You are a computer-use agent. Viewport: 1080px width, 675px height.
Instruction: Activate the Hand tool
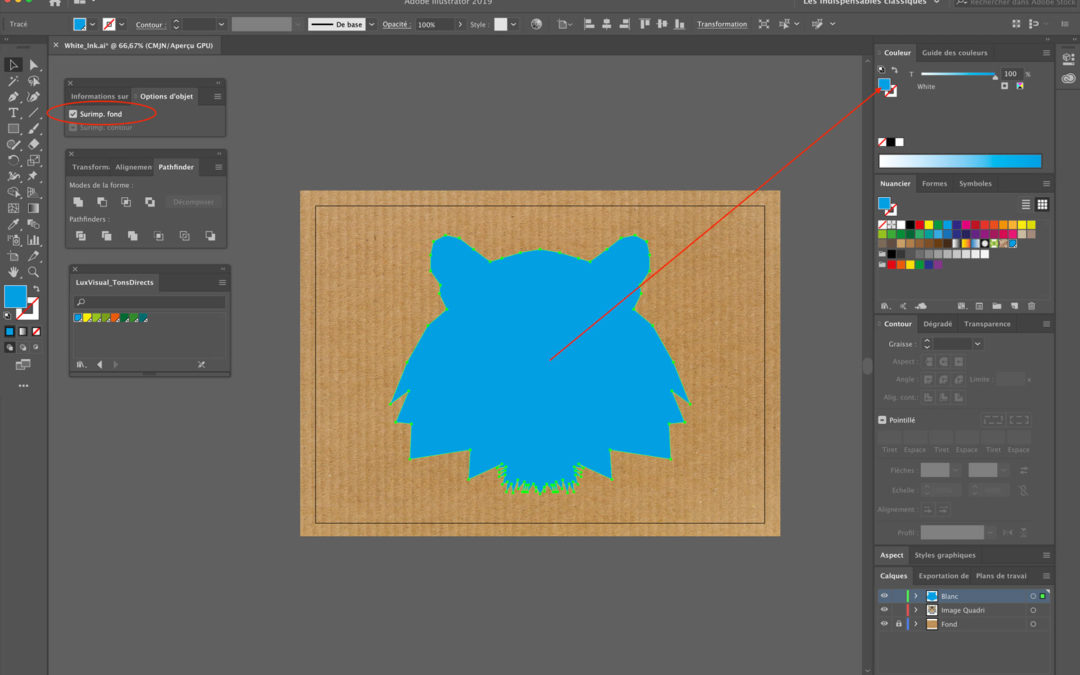pyautogui.click(x=13, y=271)
